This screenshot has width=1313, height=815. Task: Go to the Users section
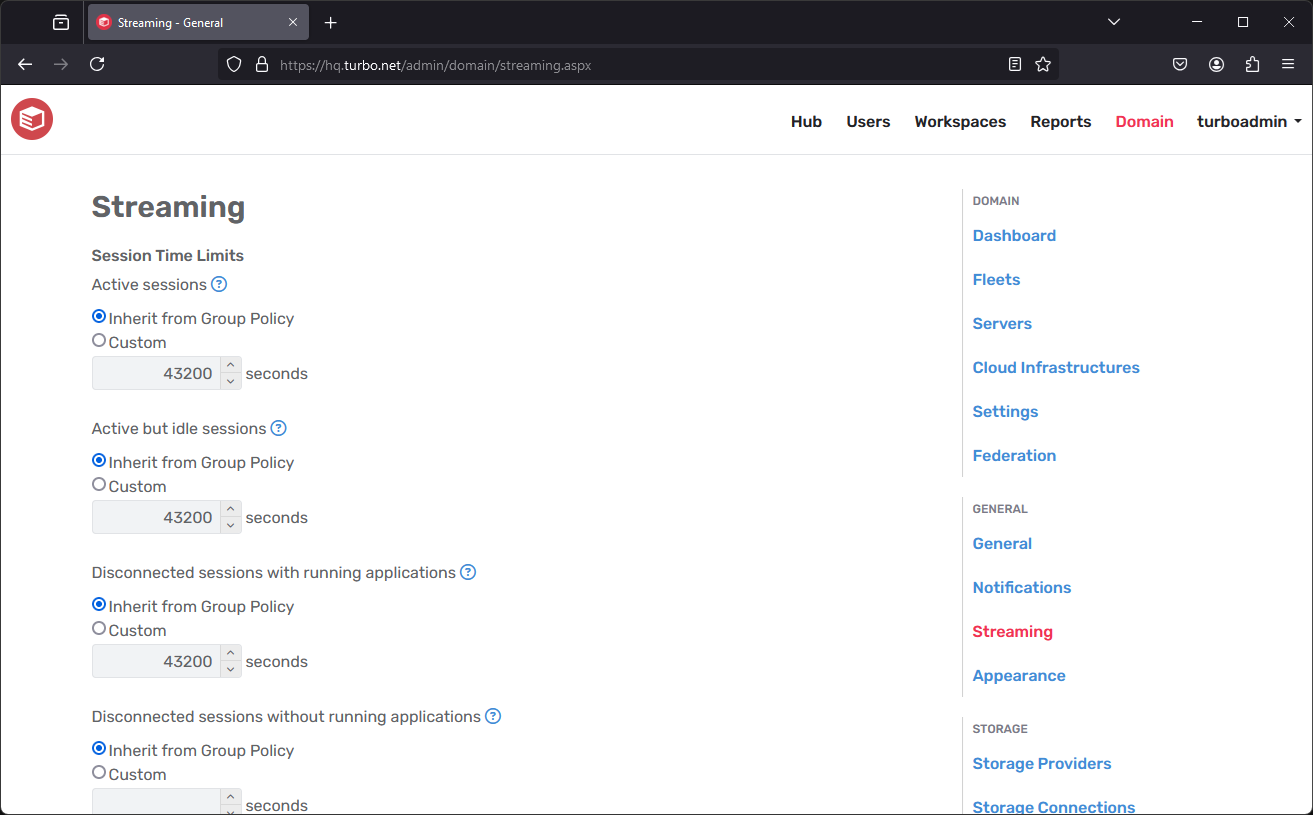867,121
